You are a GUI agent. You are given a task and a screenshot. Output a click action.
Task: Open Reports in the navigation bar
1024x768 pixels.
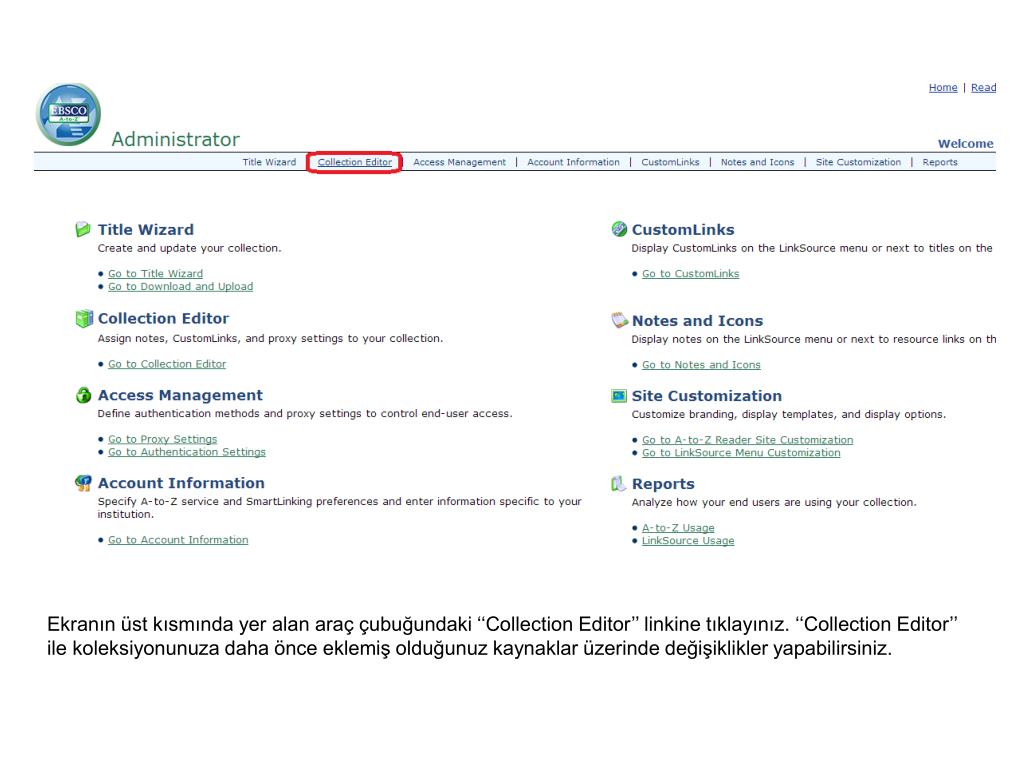(940, 162)
